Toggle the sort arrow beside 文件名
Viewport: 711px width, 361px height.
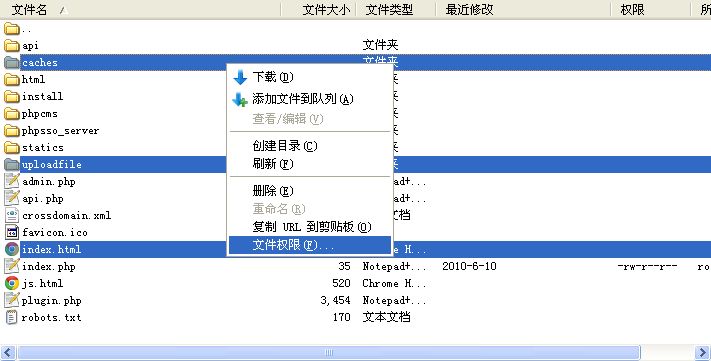[63, 10]
